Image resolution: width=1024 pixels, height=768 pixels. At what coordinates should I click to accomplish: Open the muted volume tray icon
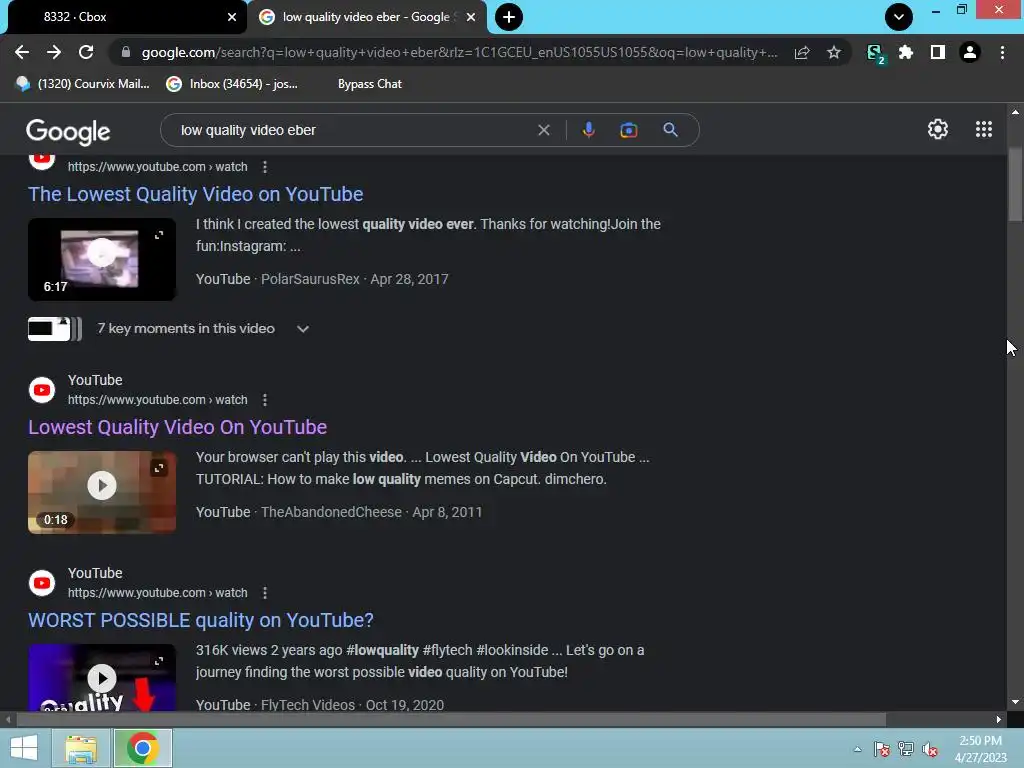(930, 749)
